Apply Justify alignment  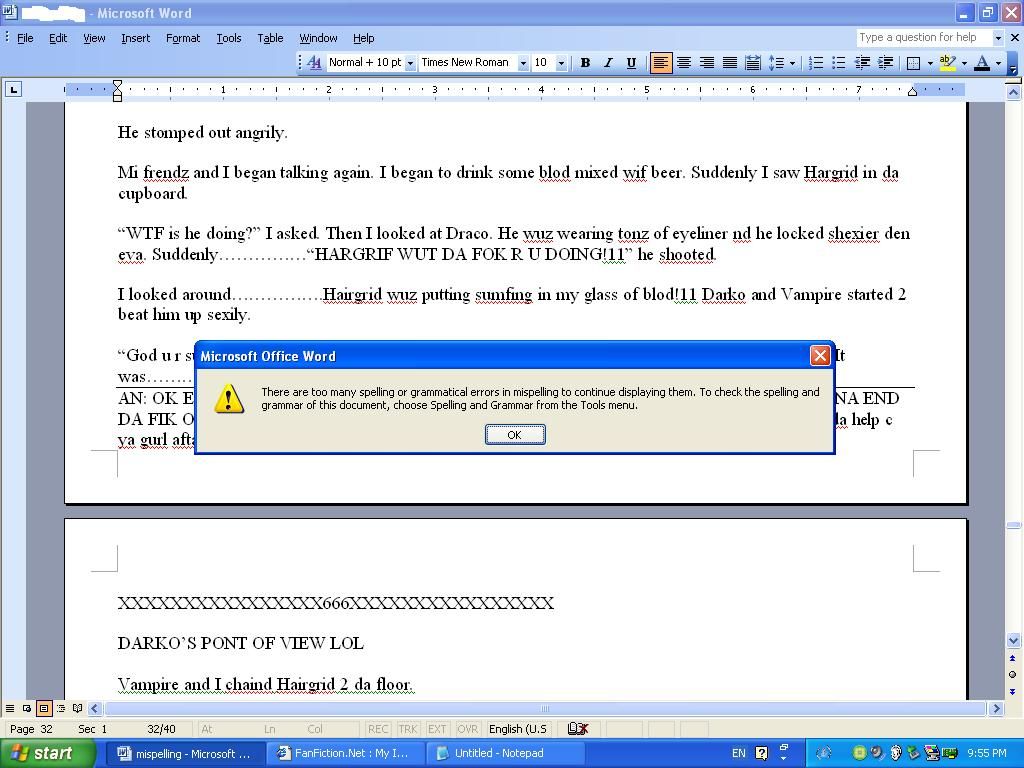point(730,63)
